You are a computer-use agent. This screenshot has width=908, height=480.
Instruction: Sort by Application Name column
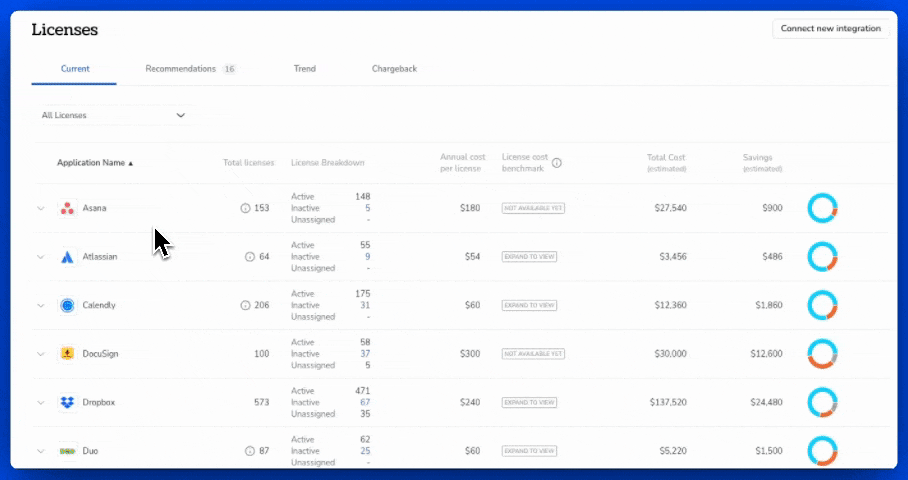(95, 163)
